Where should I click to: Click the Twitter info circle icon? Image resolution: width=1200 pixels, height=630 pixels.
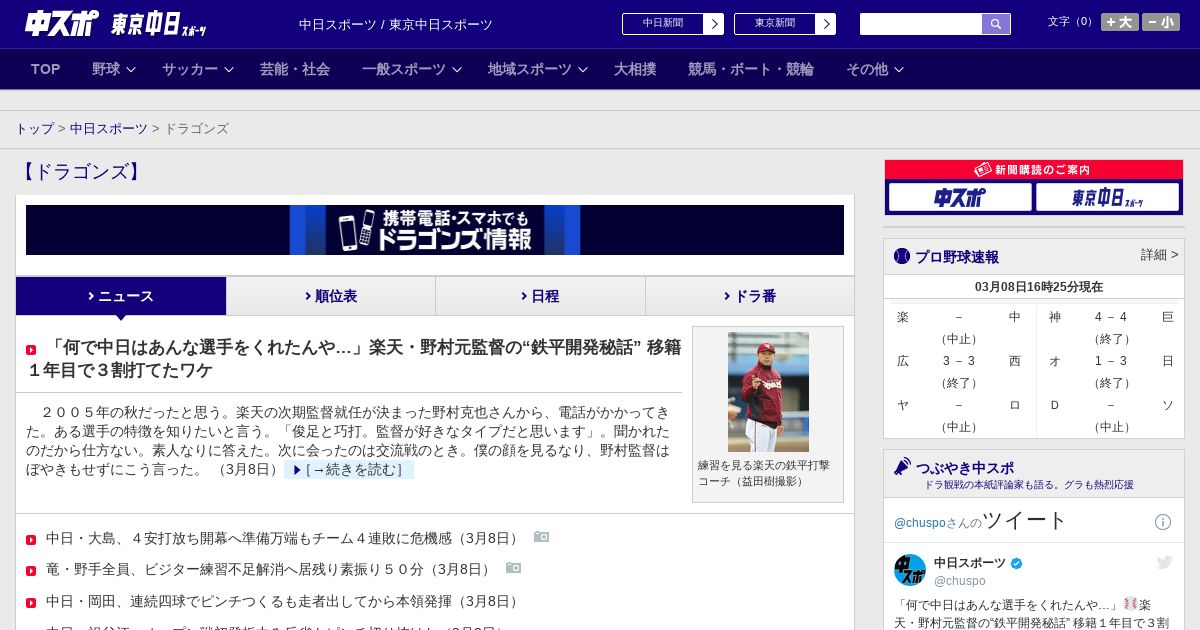(x=1163, y=522)
